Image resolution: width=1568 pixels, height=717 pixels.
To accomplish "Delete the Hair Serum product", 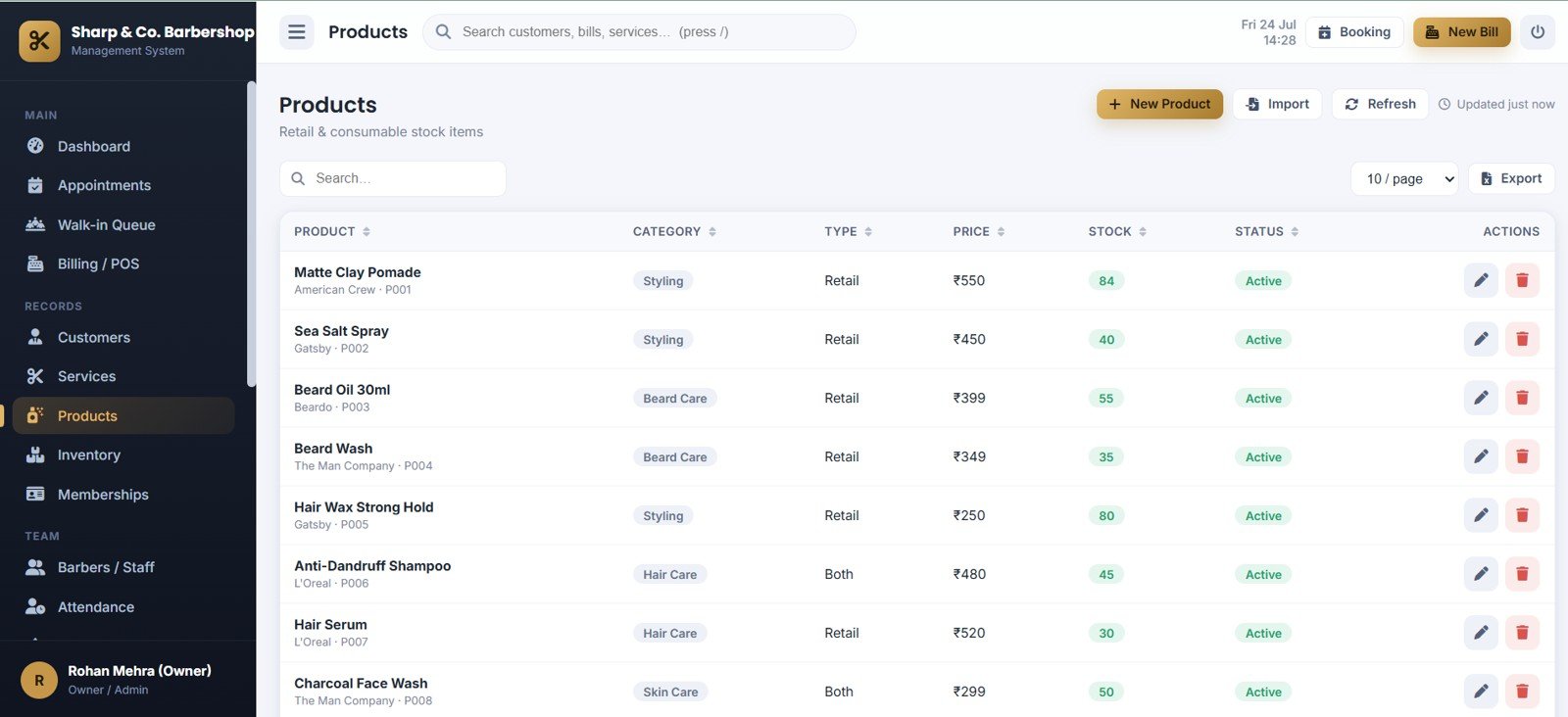I will click(x=1522, y=633).
